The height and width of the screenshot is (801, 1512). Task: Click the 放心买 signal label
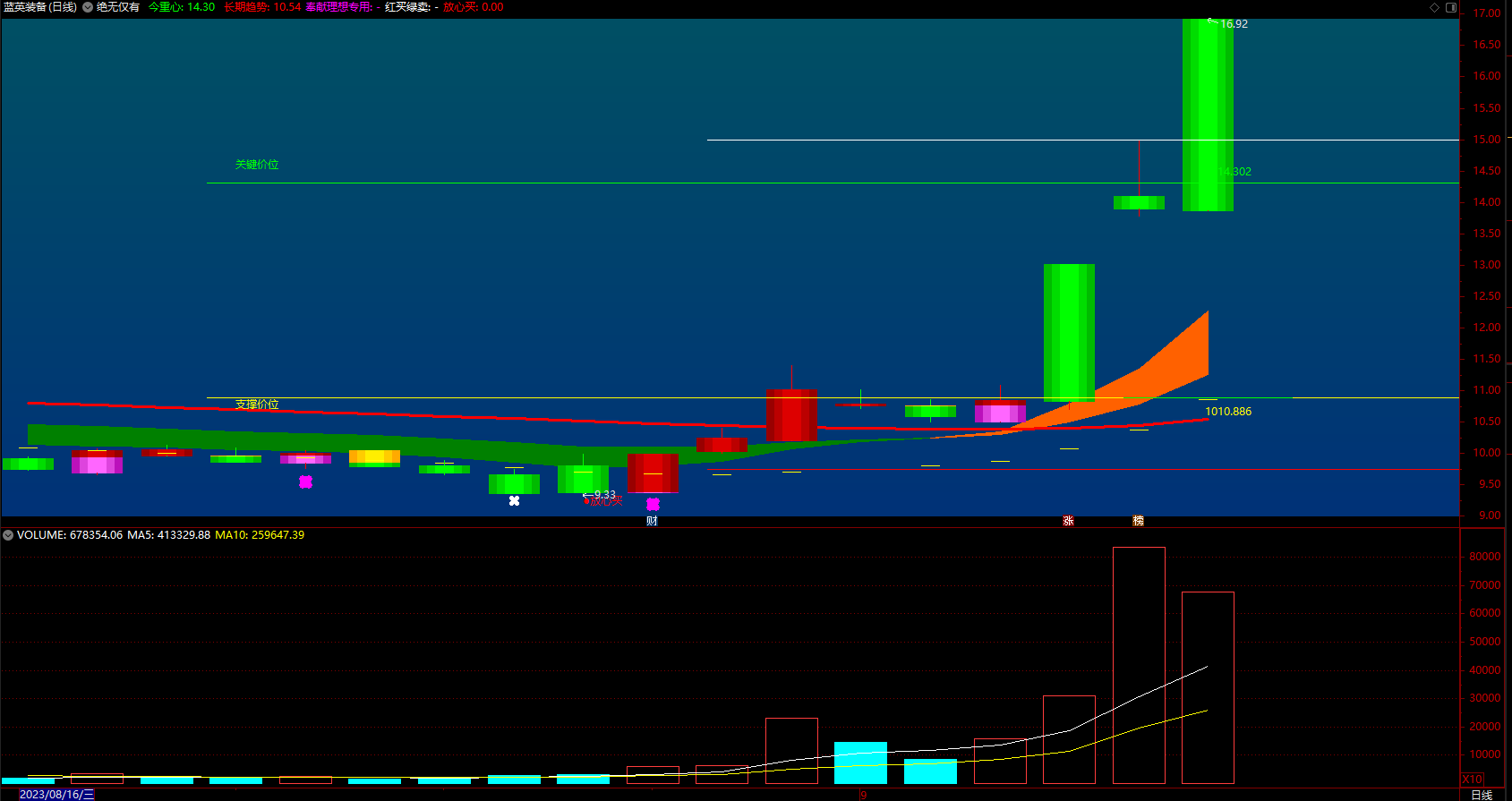tap(605, 501)
